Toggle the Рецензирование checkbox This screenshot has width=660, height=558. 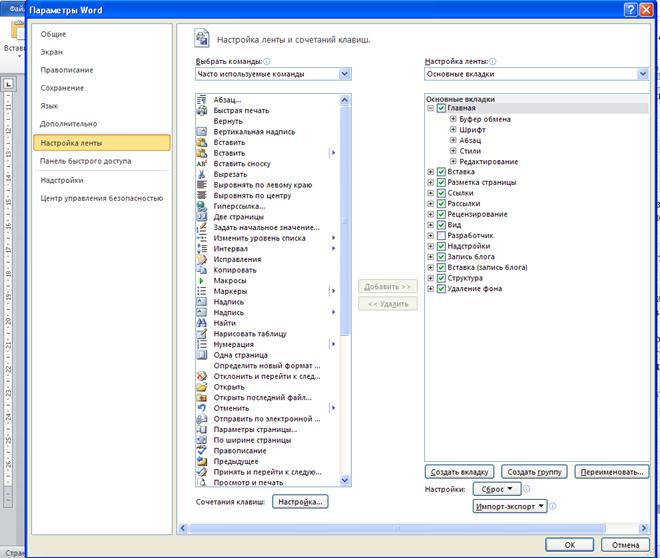[x=441, y=214]
